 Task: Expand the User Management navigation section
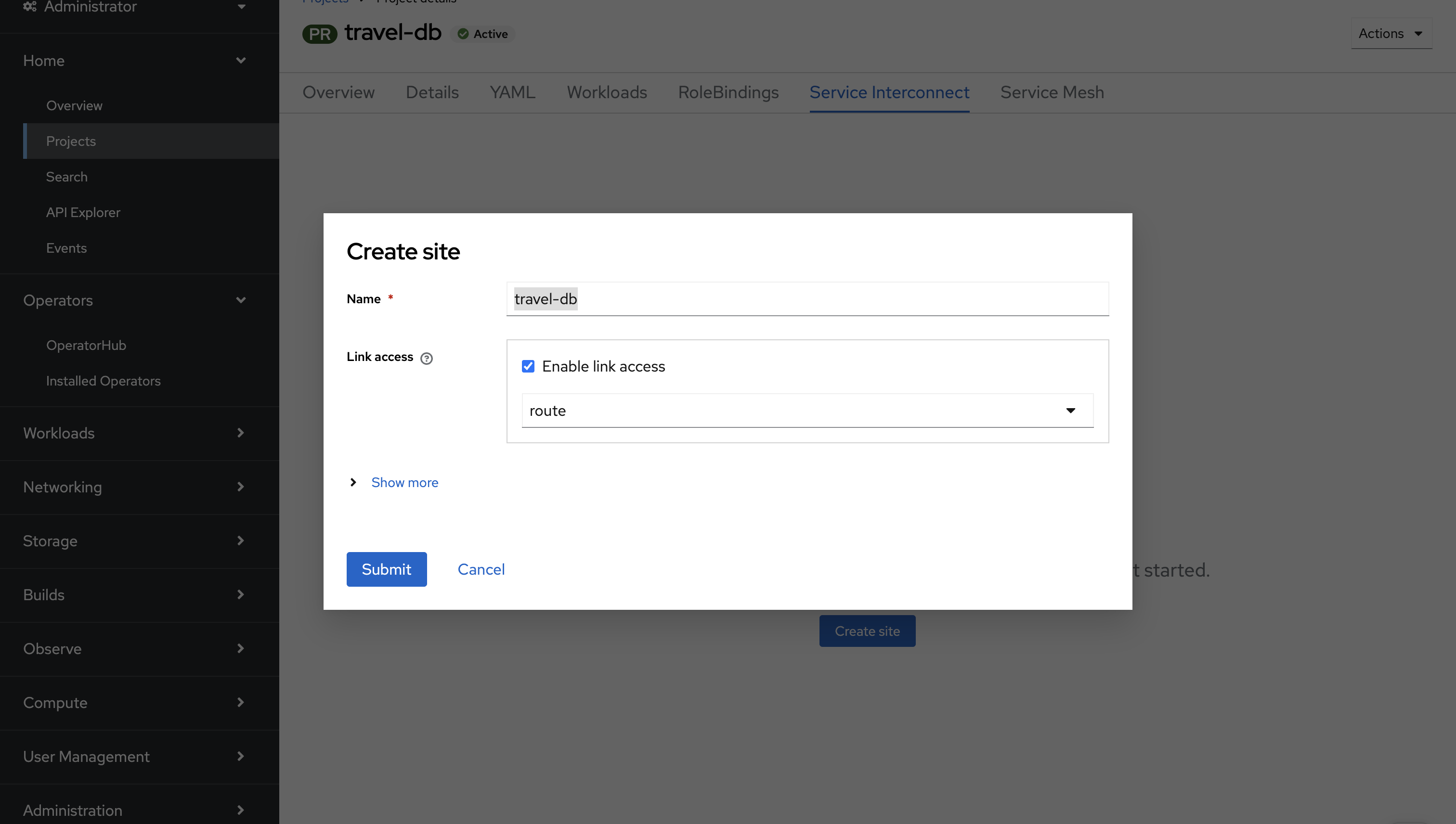point(139,756)
